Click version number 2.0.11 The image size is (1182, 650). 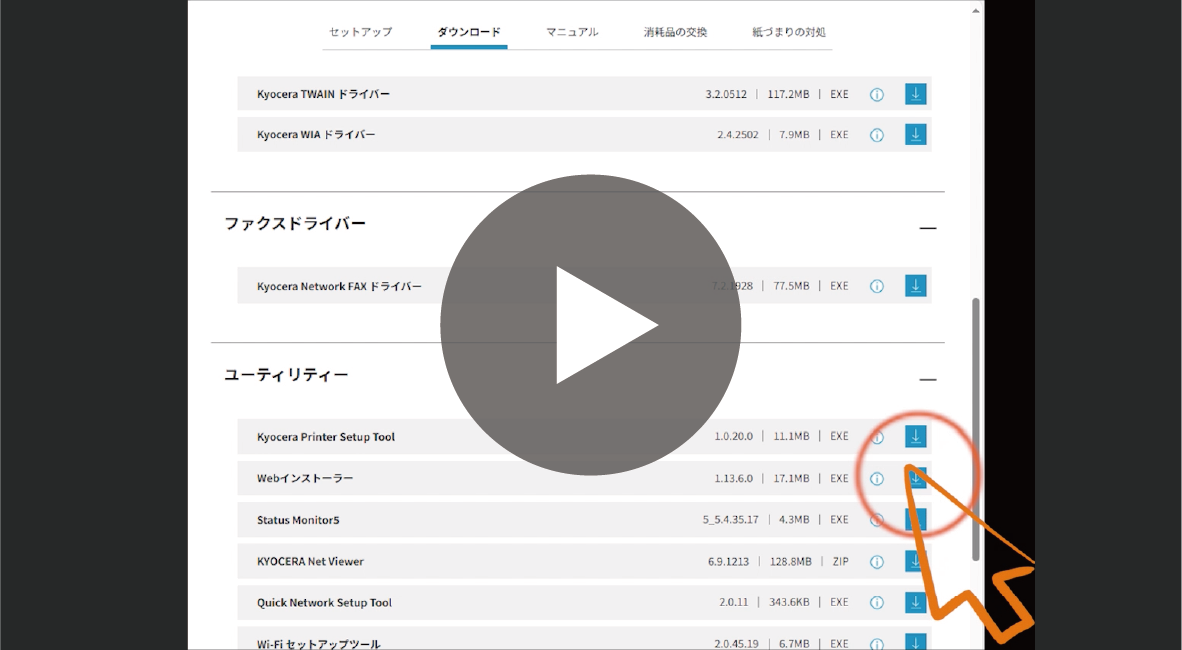(x=733, y=602)
